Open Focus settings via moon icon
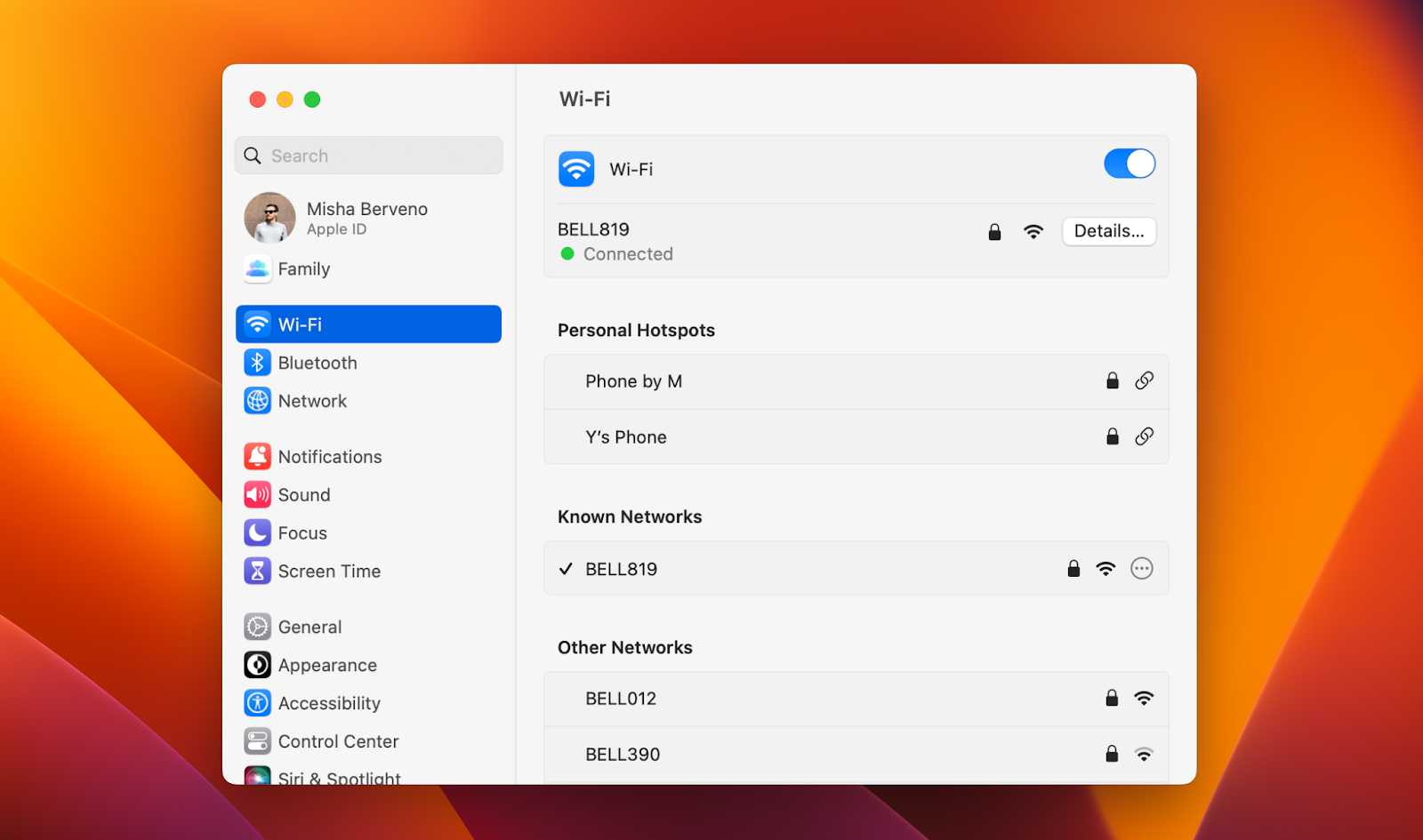 [257, 532]
